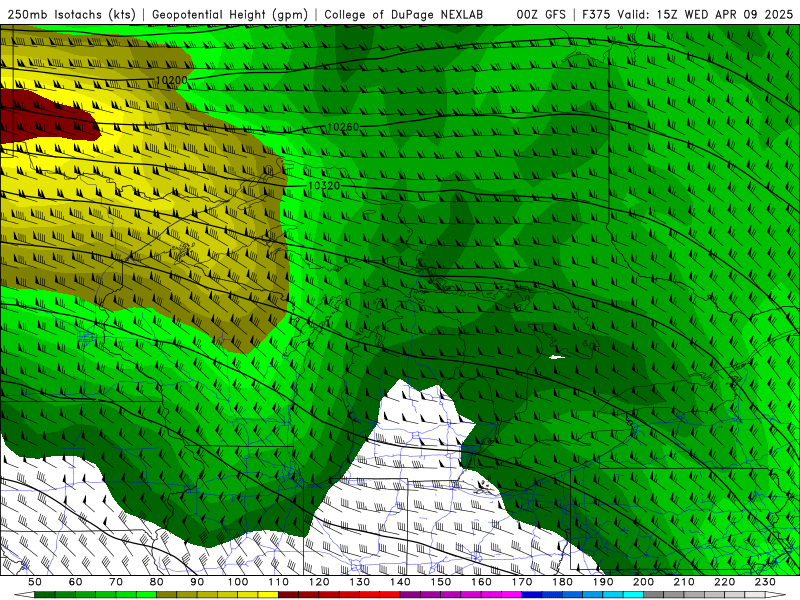Click the '250mb Isotachs (kts)' title text
Screen dimensions: 800x600
[71, 14]
